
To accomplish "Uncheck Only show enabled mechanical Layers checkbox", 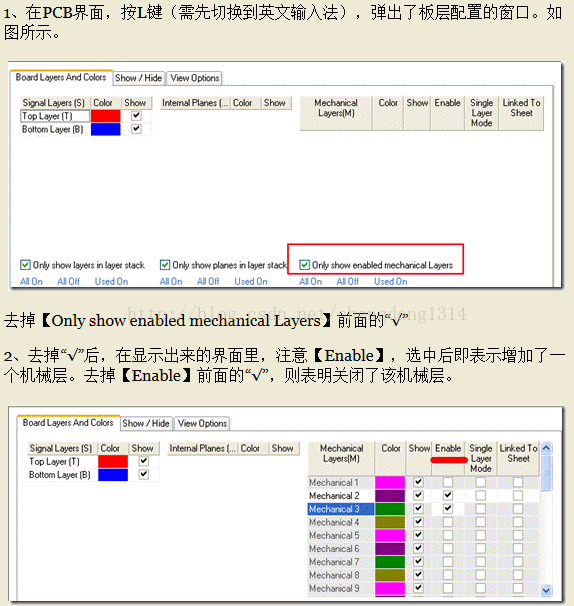I will (305, 265).
